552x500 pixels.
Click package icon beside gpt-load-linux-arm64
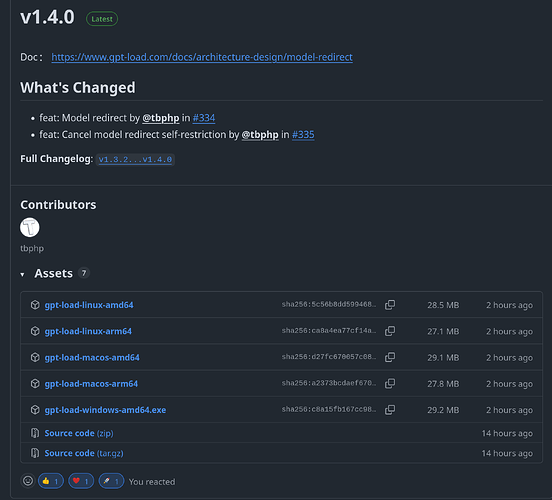click(35, 331)
